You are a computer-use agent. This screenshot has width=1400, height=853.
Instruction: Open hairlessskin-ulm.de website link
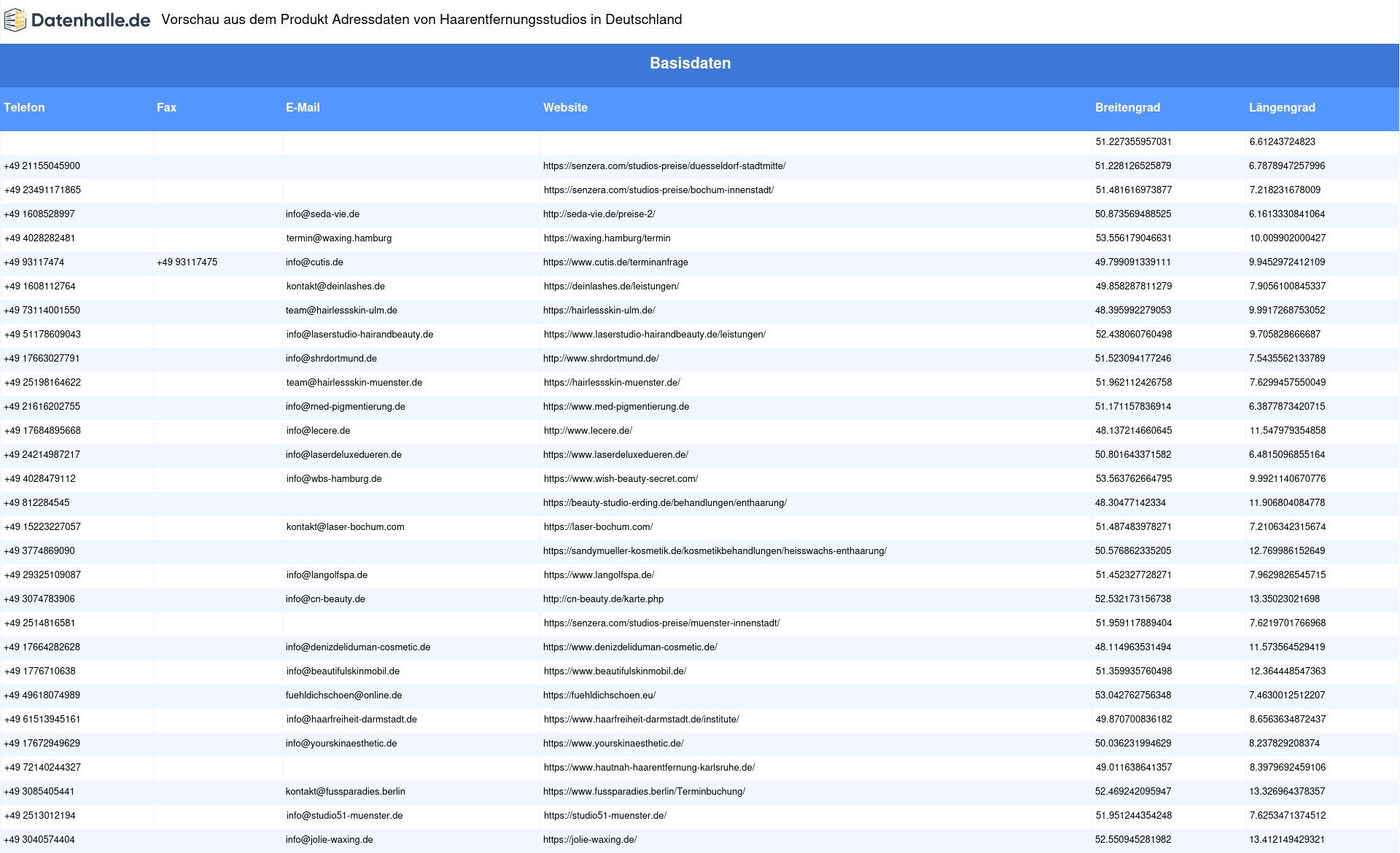(599, 311)
